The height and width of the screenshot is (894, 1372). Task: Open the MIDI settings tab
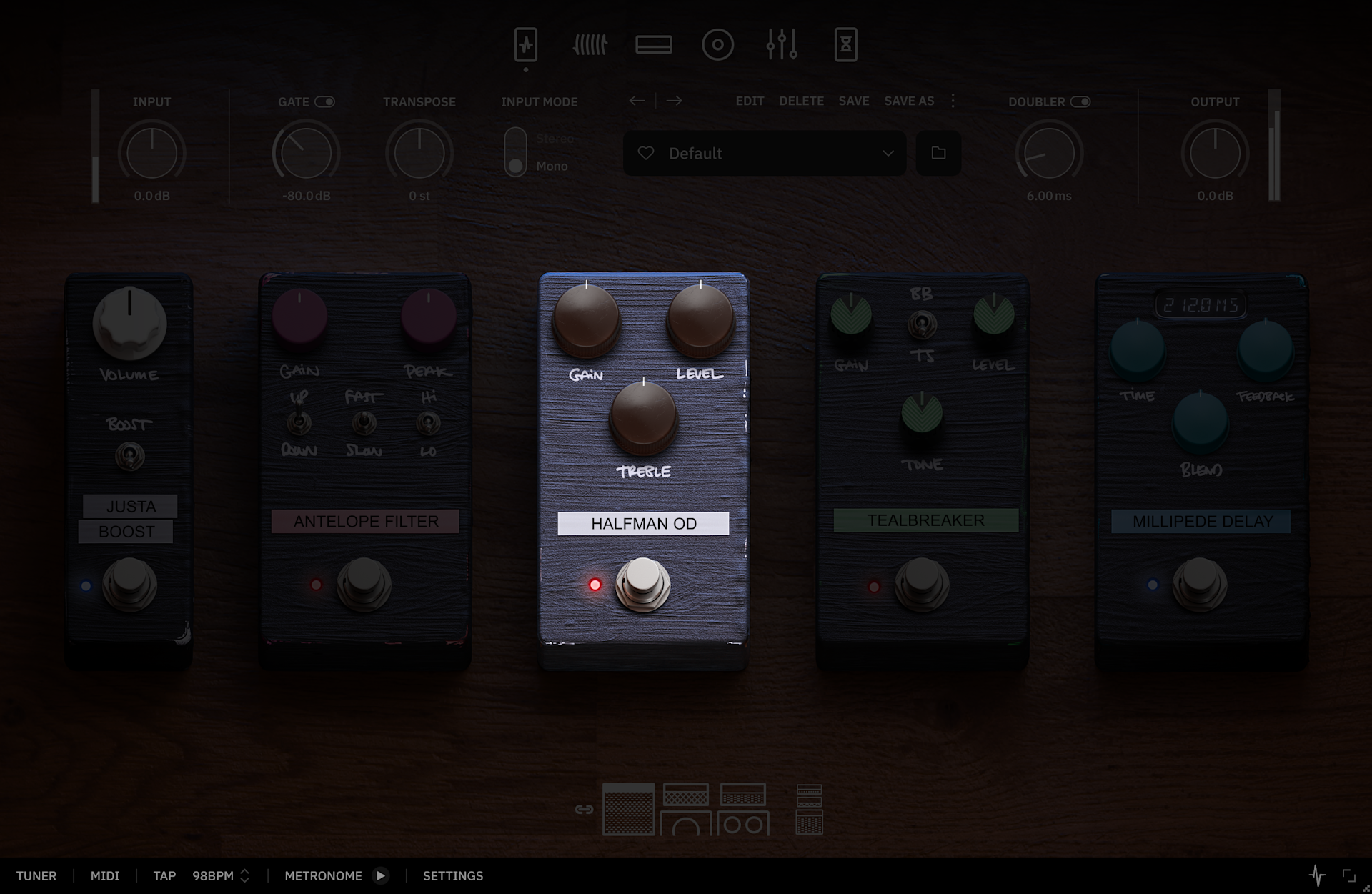pos(105,875)
